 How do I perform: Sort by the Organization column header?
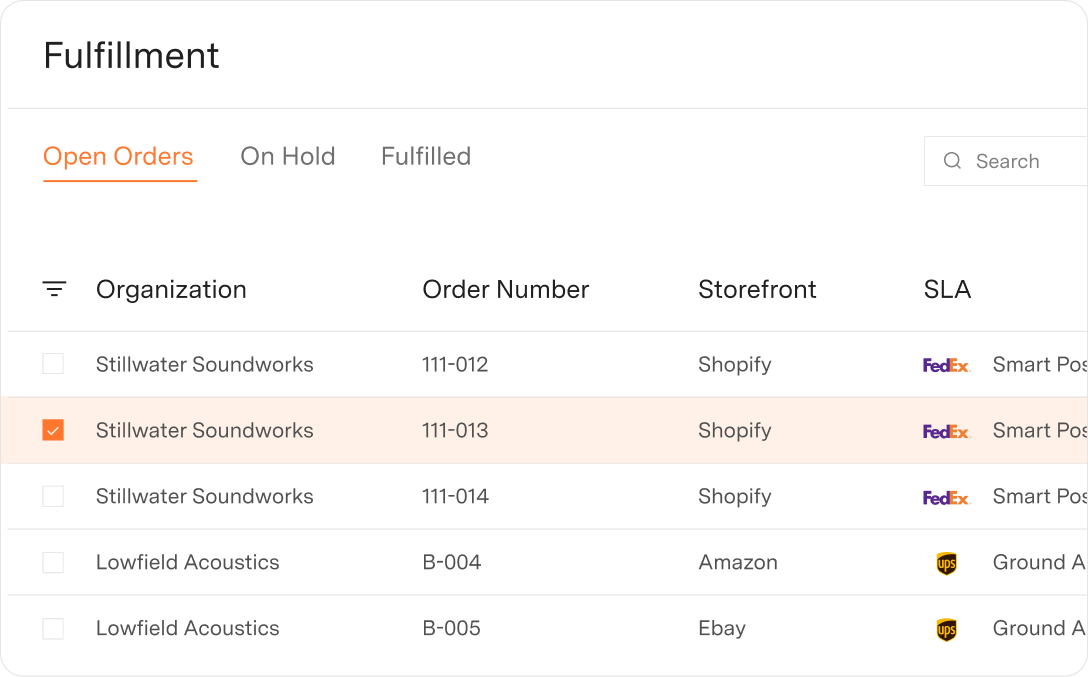click(170, 290)
